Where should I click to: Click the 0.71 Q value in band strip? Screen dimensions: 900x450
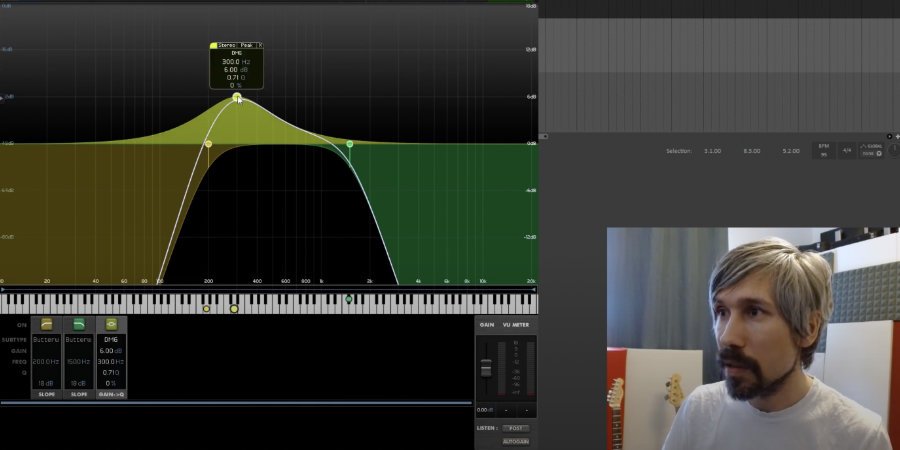tap(111, 373)
